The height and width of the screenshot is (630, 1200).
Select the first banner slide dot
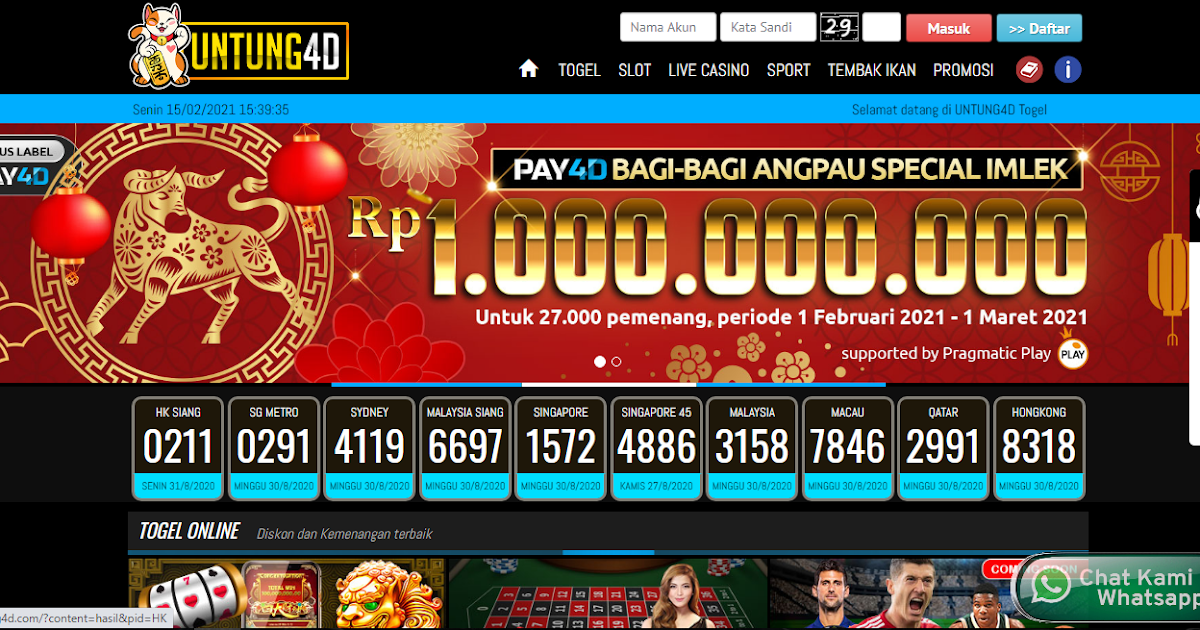600,362
